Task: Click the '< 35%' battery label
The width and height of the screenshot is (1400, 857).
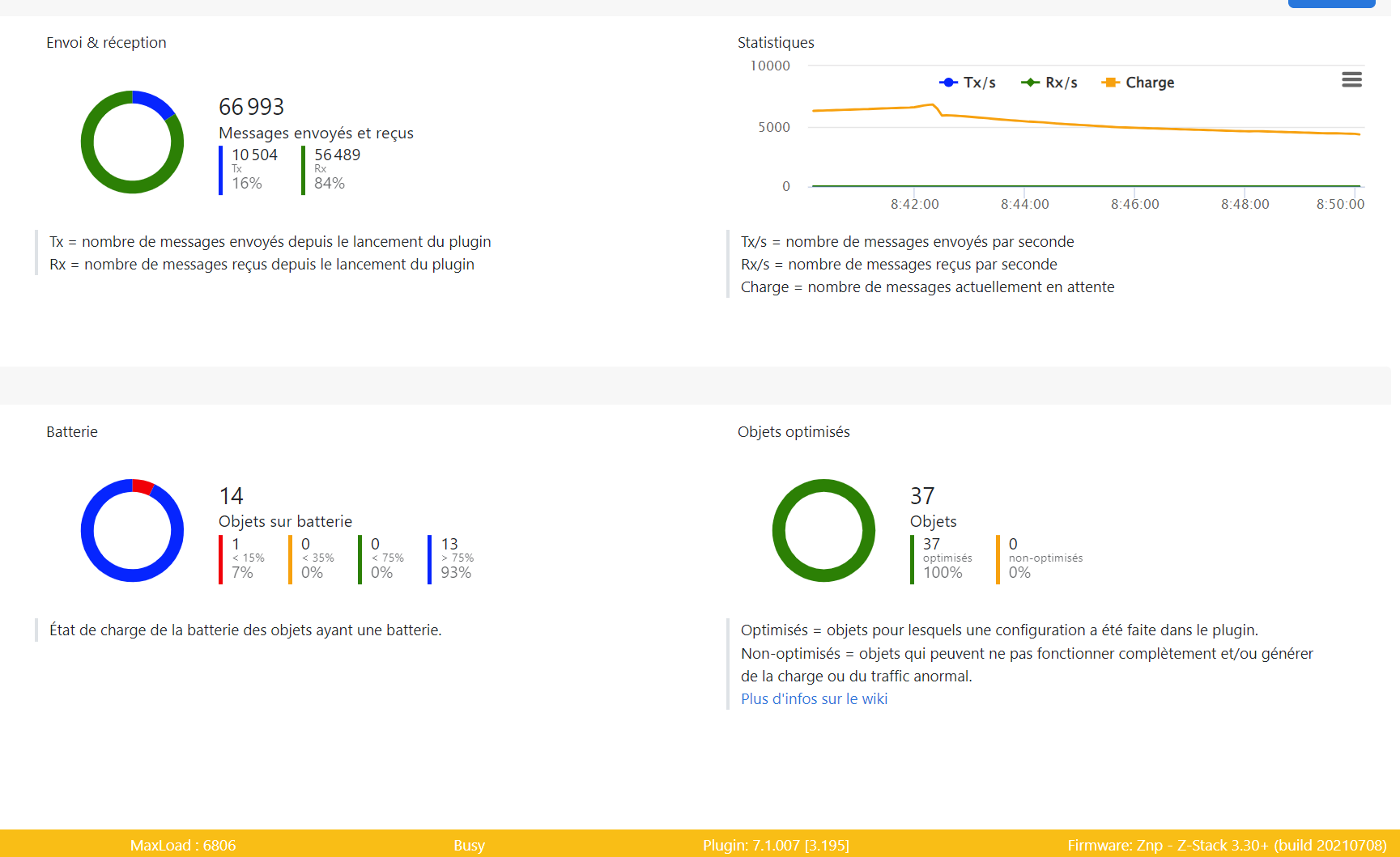Action: (318, 558)
